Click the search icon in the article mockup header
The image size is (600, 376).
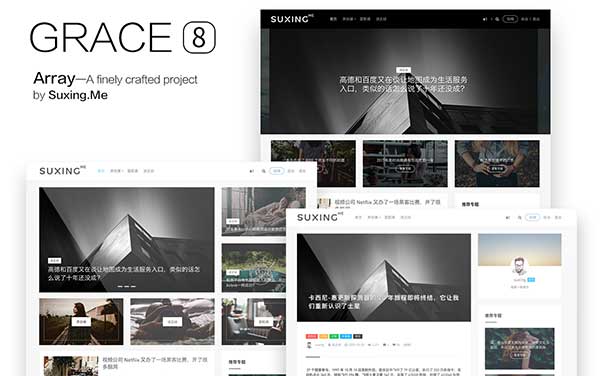tap(520, 217)
